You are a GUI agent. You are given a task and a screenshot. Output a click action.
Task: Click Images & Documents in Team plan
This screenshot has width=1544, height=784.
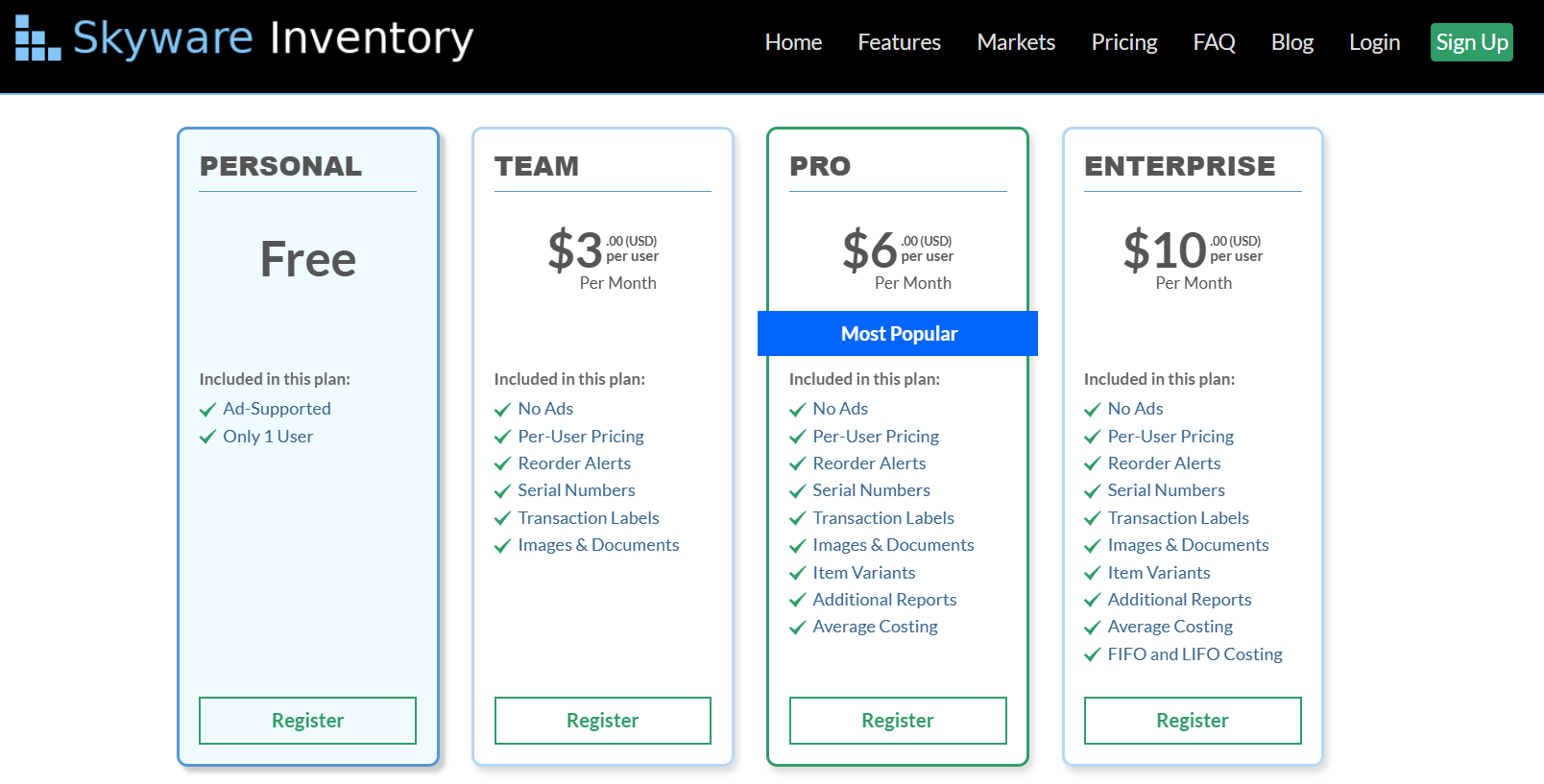pyautogui.click(x=598, y=545)
